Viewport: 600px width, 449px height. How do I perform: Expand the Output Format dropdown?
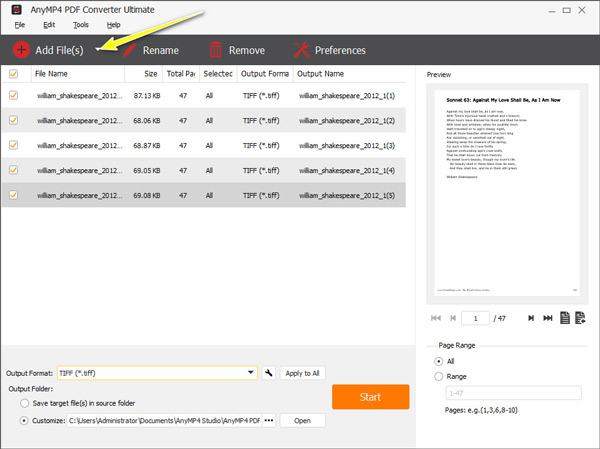coord(251,372)
